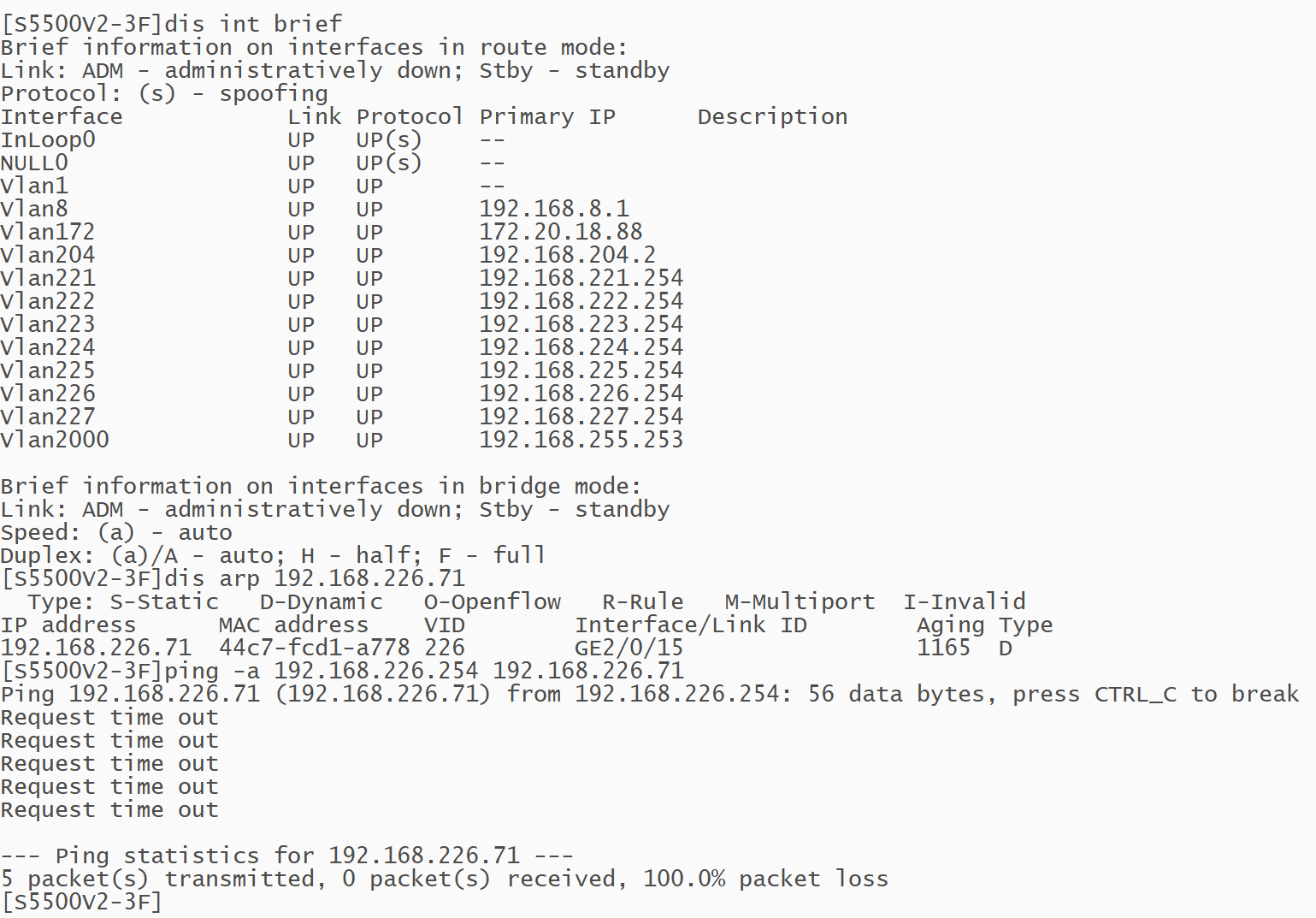Screen dimensions: 1316x918
Task: Click the MAC address 44c7-fcd1-a778
Action: pyautogui.click(x=314, y=648)
